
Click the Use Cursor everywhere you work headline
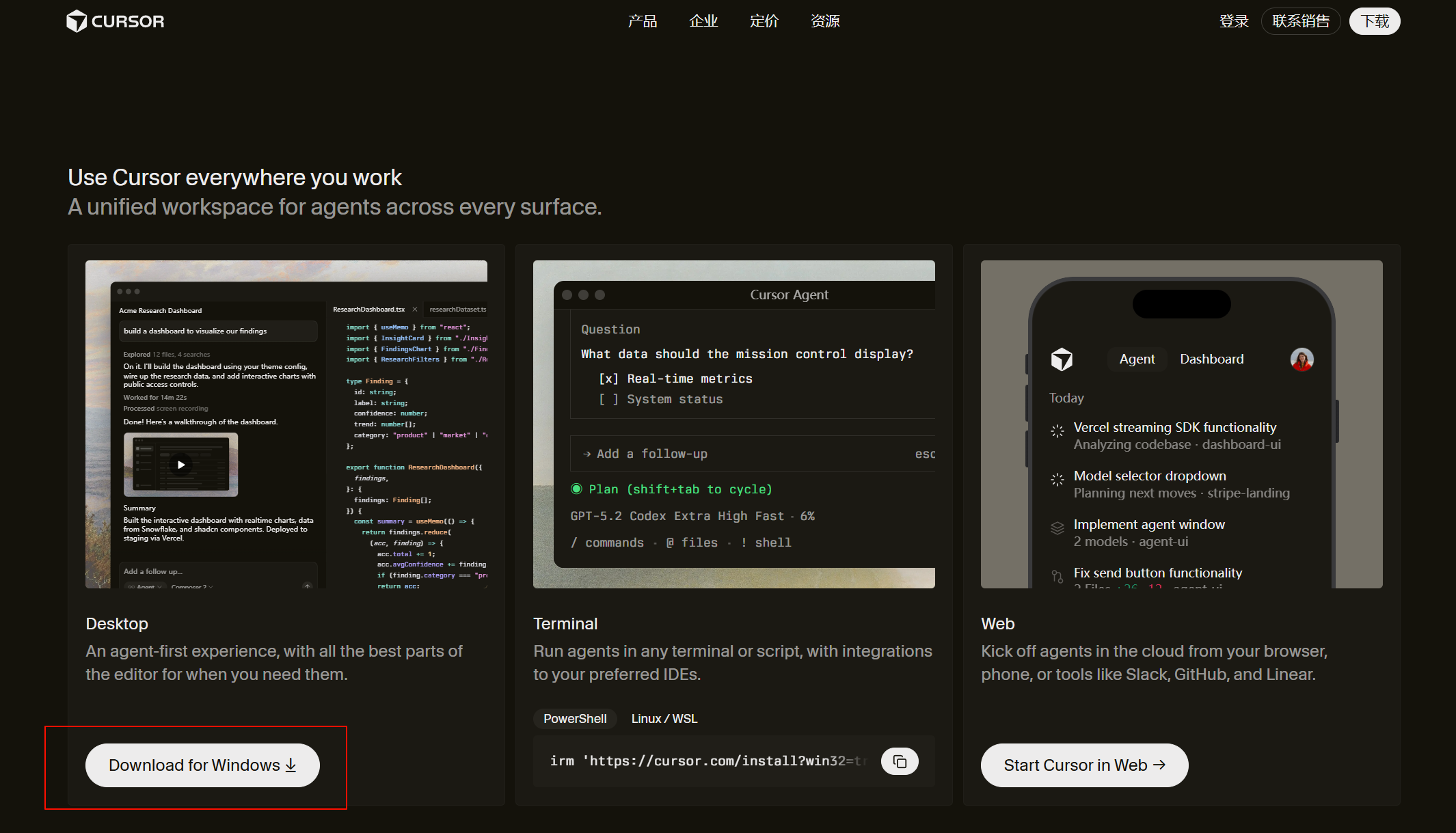(234, 178)
